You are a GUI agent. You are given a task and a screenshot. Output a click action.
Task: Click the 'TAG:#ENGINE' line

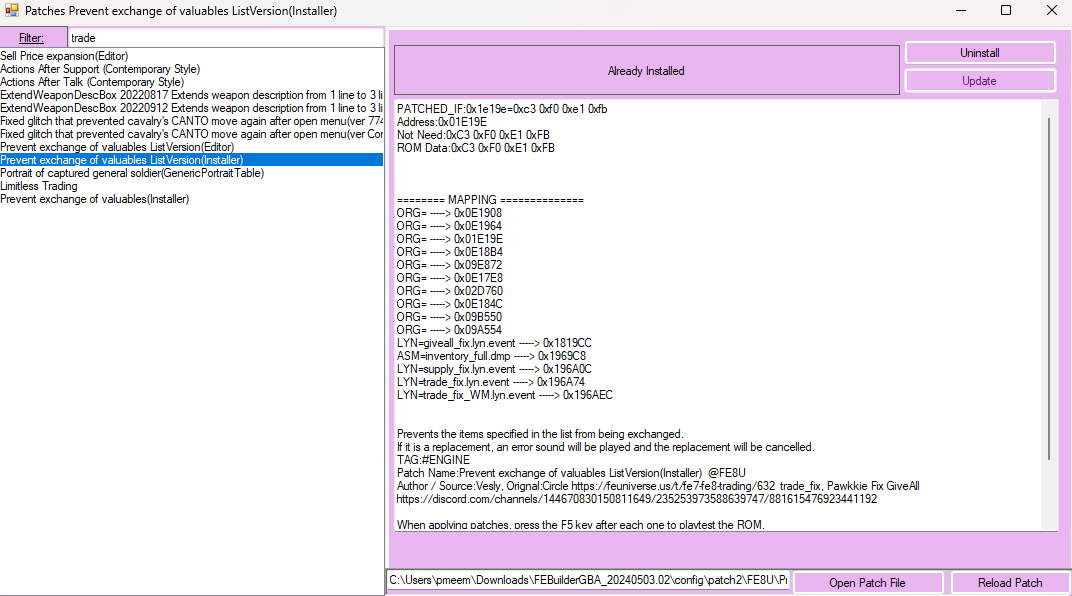pos(433,460)
